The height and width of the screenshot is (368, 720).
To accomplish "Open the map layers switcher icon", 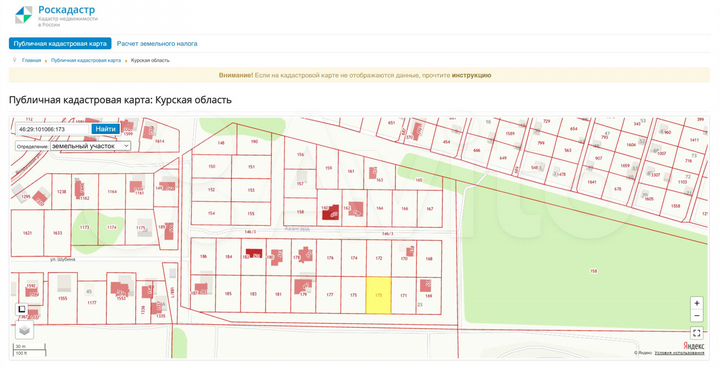I will pos(25,330).
